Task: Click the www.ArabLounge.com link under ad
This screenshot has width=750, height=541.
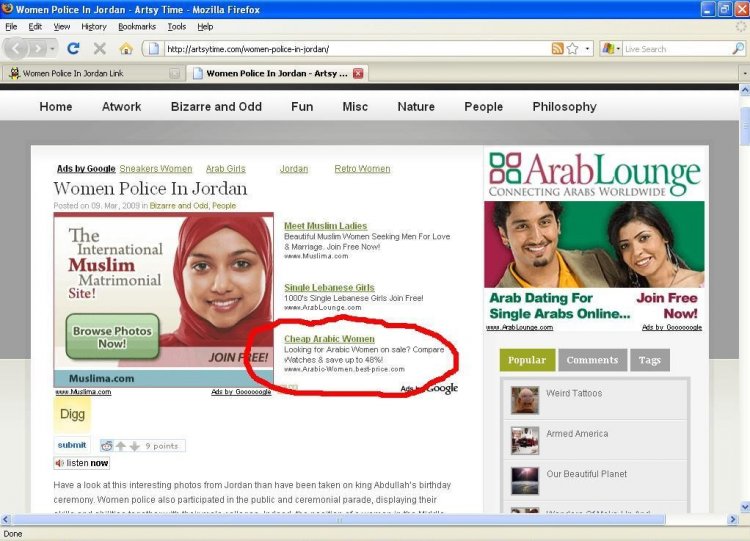Action: (x=519, y=327)
